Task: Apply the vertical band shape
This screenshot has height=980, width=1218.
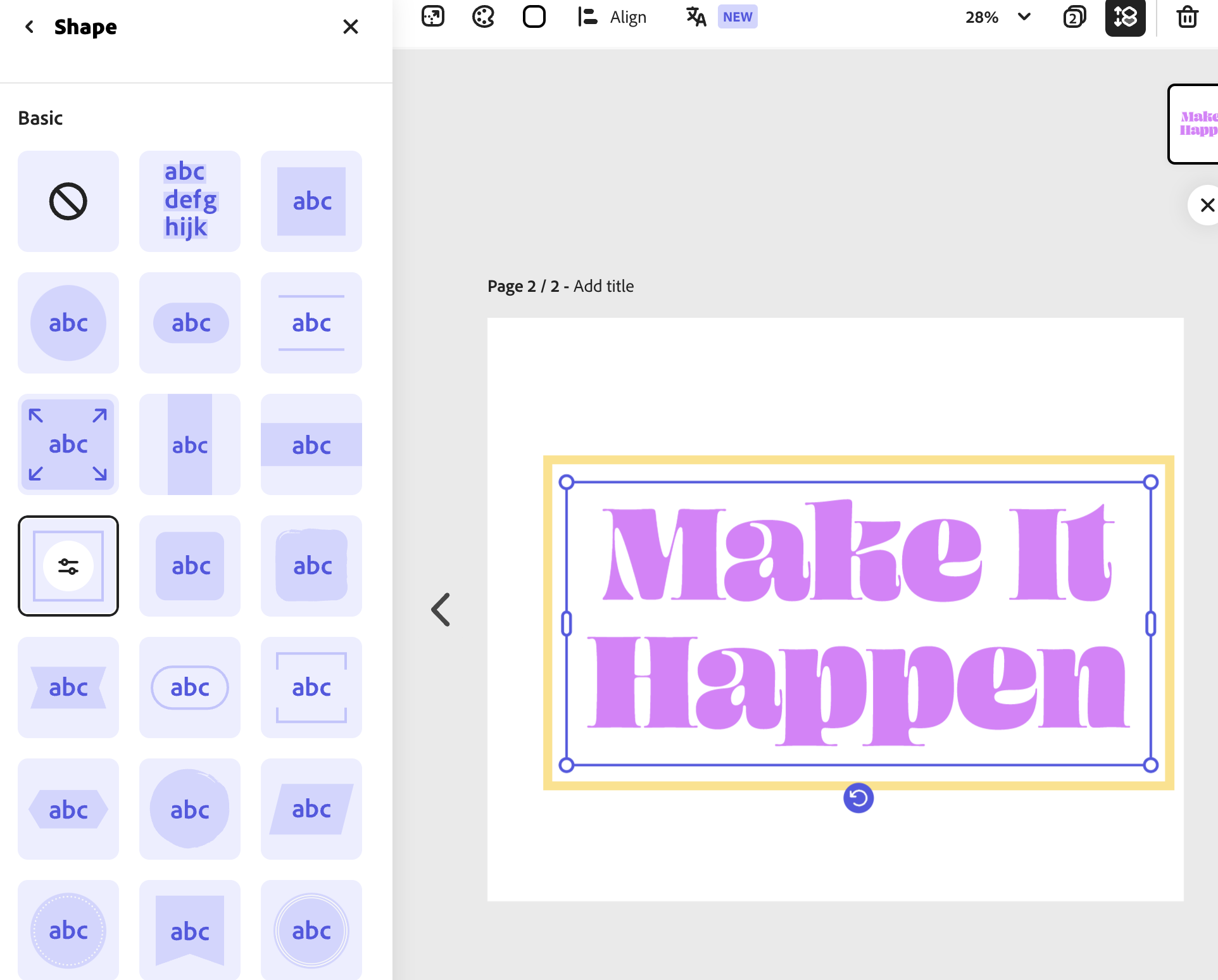Action: (190, 444)
